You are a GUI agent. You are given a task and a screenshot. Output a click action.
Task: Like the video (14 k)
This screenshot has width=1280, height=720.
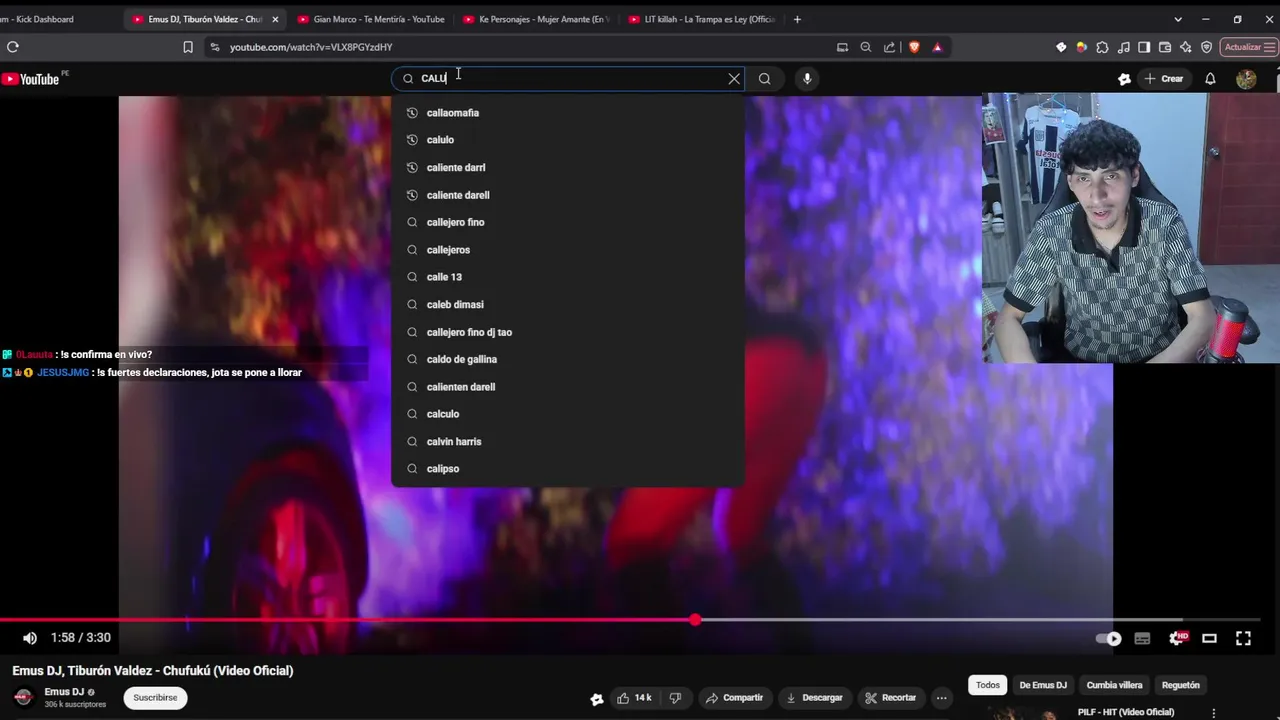pos(634,698)
